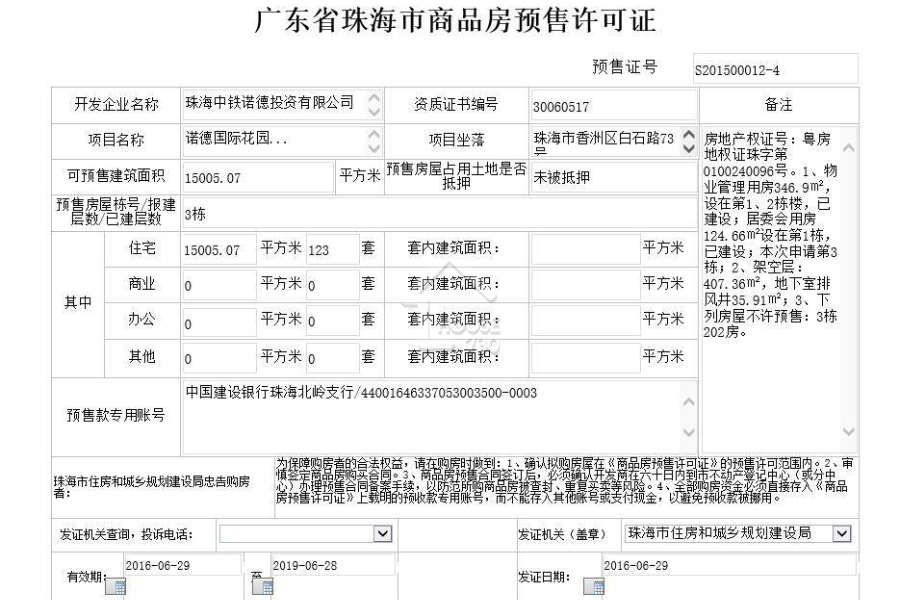Viewport: 900px width, 600px height.
Task: Click the office area field in 办公 row
Action: [x=219, y=322]
